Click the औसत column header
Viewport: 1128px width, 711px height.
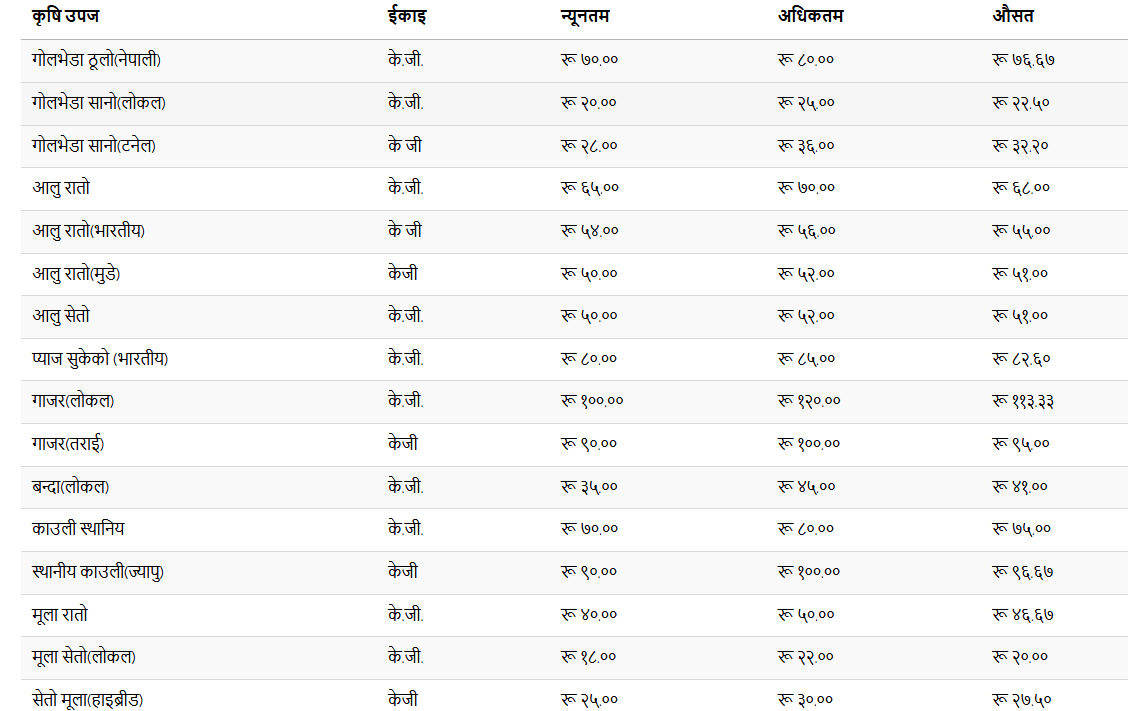[x=1012, y=16]
